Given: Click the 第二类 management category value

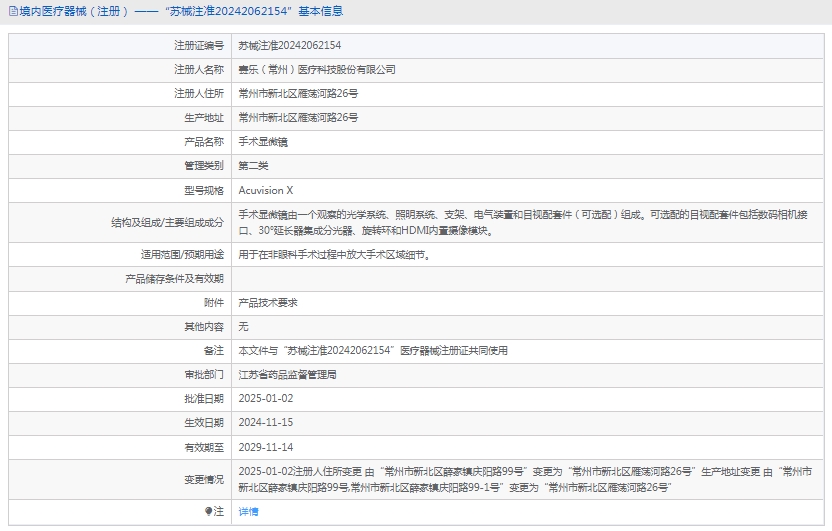Looking at the screenshot, I should pos(253,166).
